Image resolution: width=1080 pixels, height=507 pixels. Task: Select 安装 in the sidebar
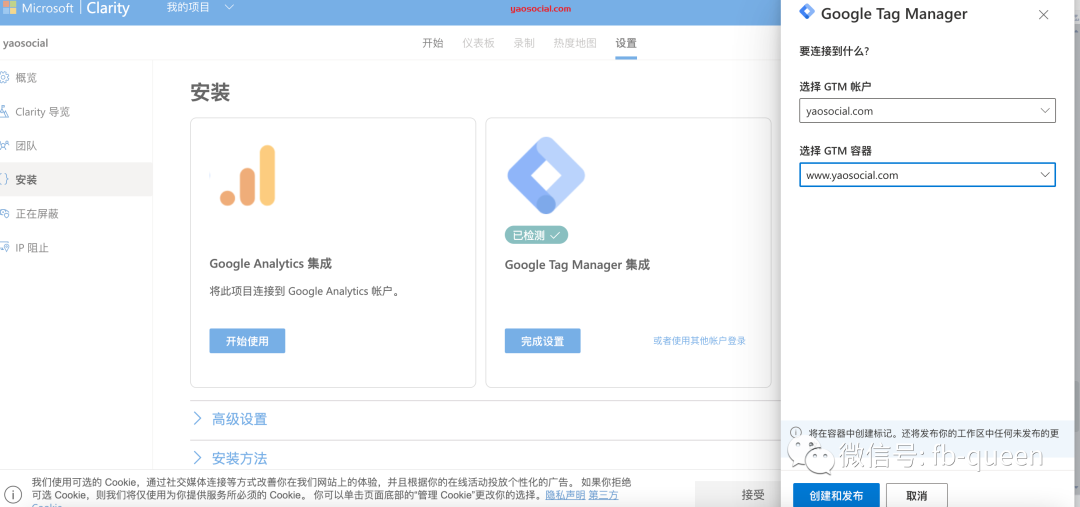(x=76, y=180)
